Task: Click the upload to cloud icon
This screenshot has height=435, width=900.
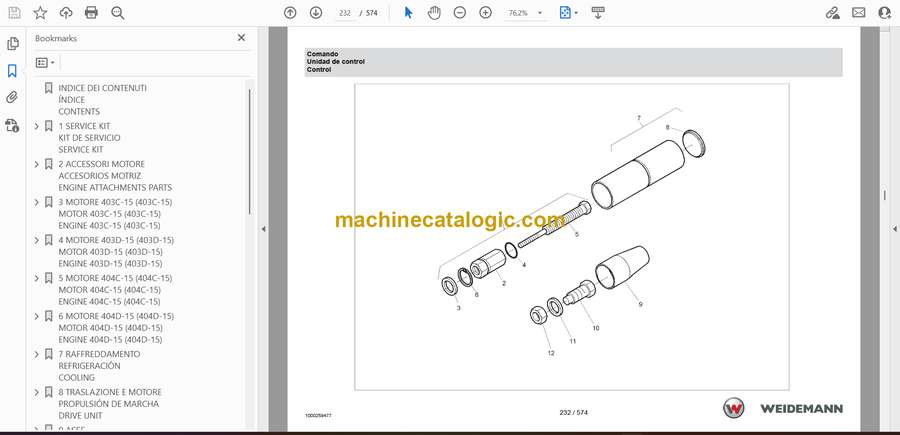Action: pos(66,13)
